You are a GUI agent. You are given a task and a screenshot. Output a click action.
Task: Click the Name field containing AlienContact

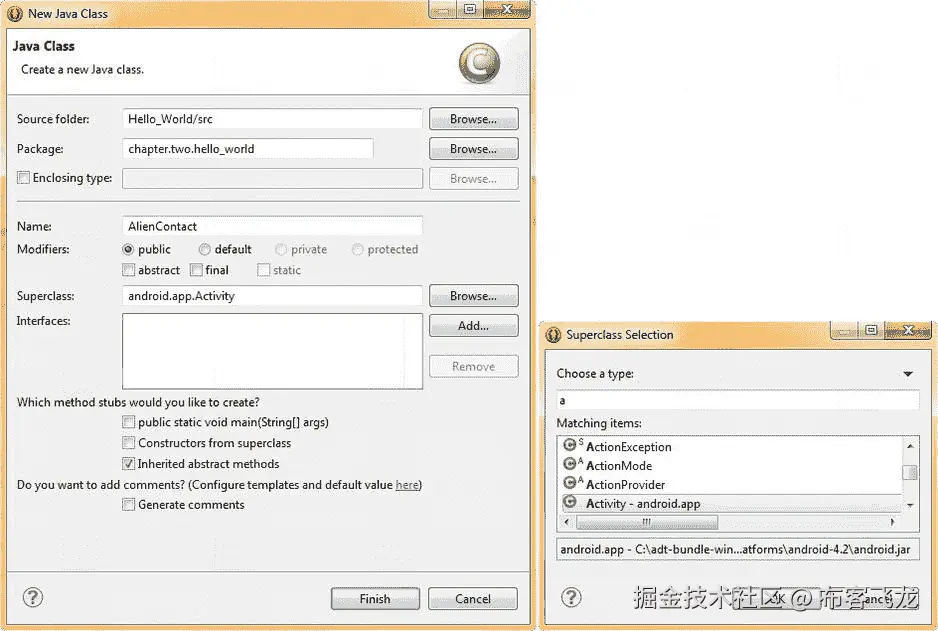(x=272, y=226)
